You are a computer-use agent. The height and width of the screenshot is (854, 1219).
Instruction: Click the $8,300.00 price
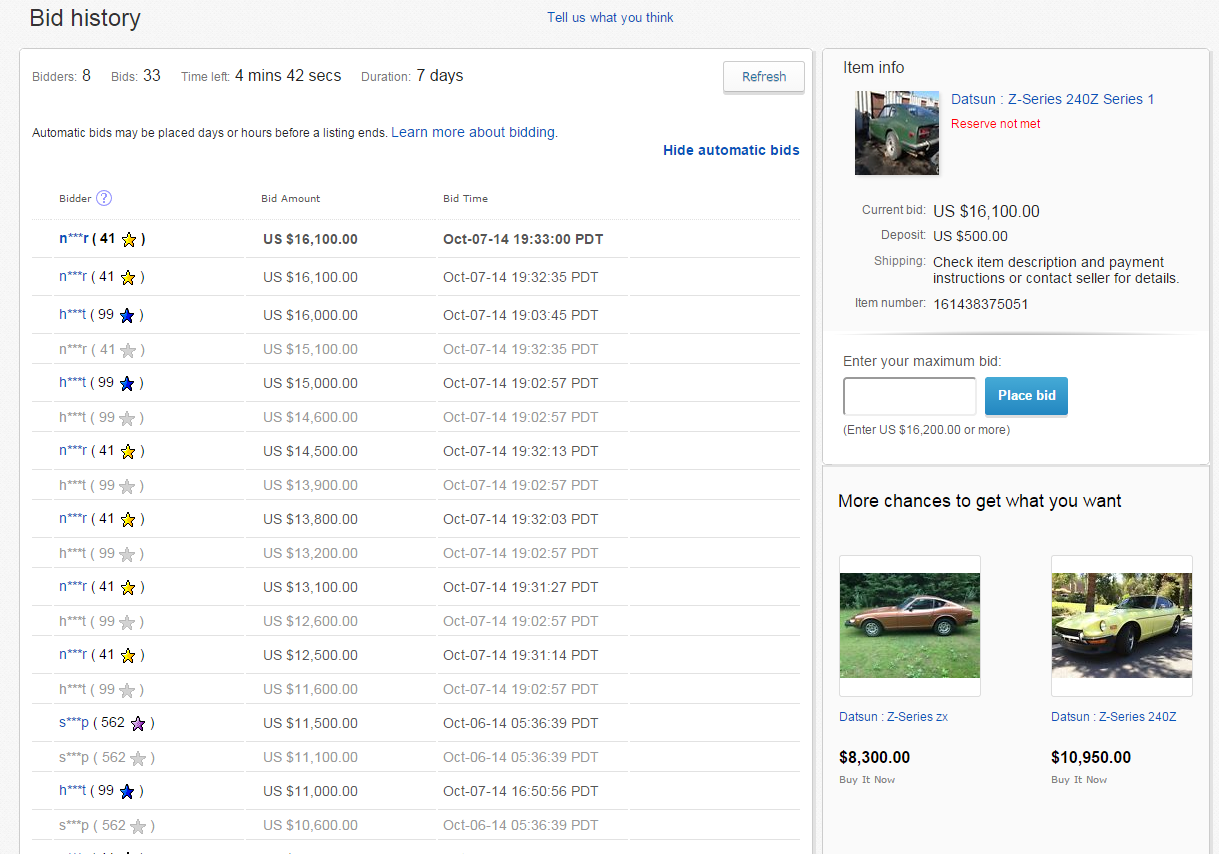(875, 758)
